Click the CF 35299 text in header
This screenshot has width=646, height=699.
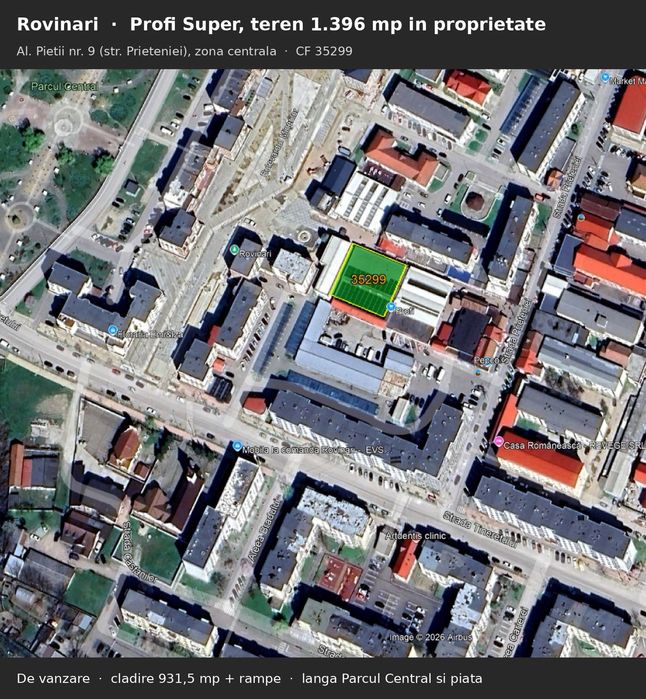[324, 51]
